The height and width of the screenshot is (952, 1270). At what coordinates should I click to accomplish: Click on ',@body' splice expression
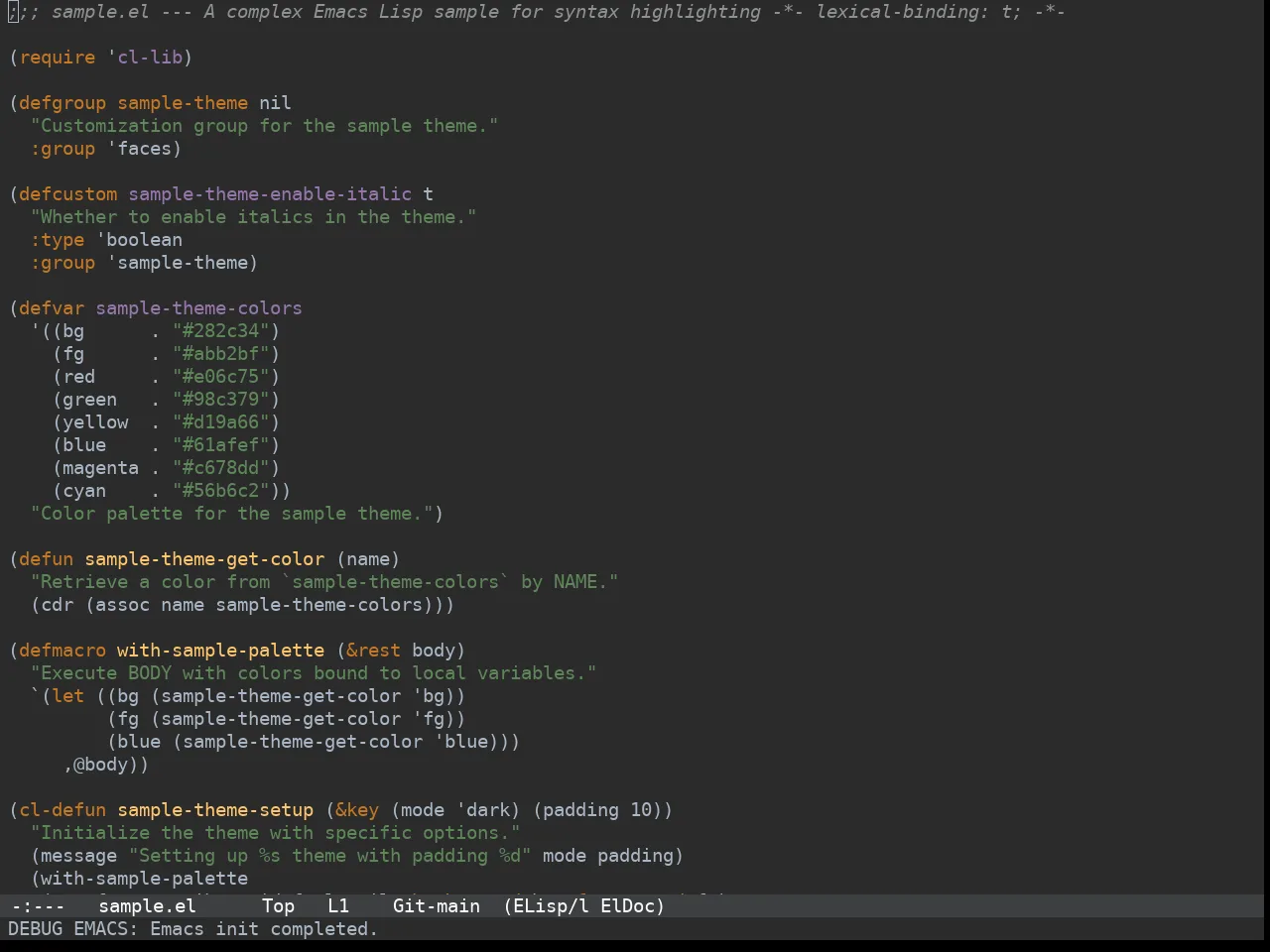(x=100, y=765)
